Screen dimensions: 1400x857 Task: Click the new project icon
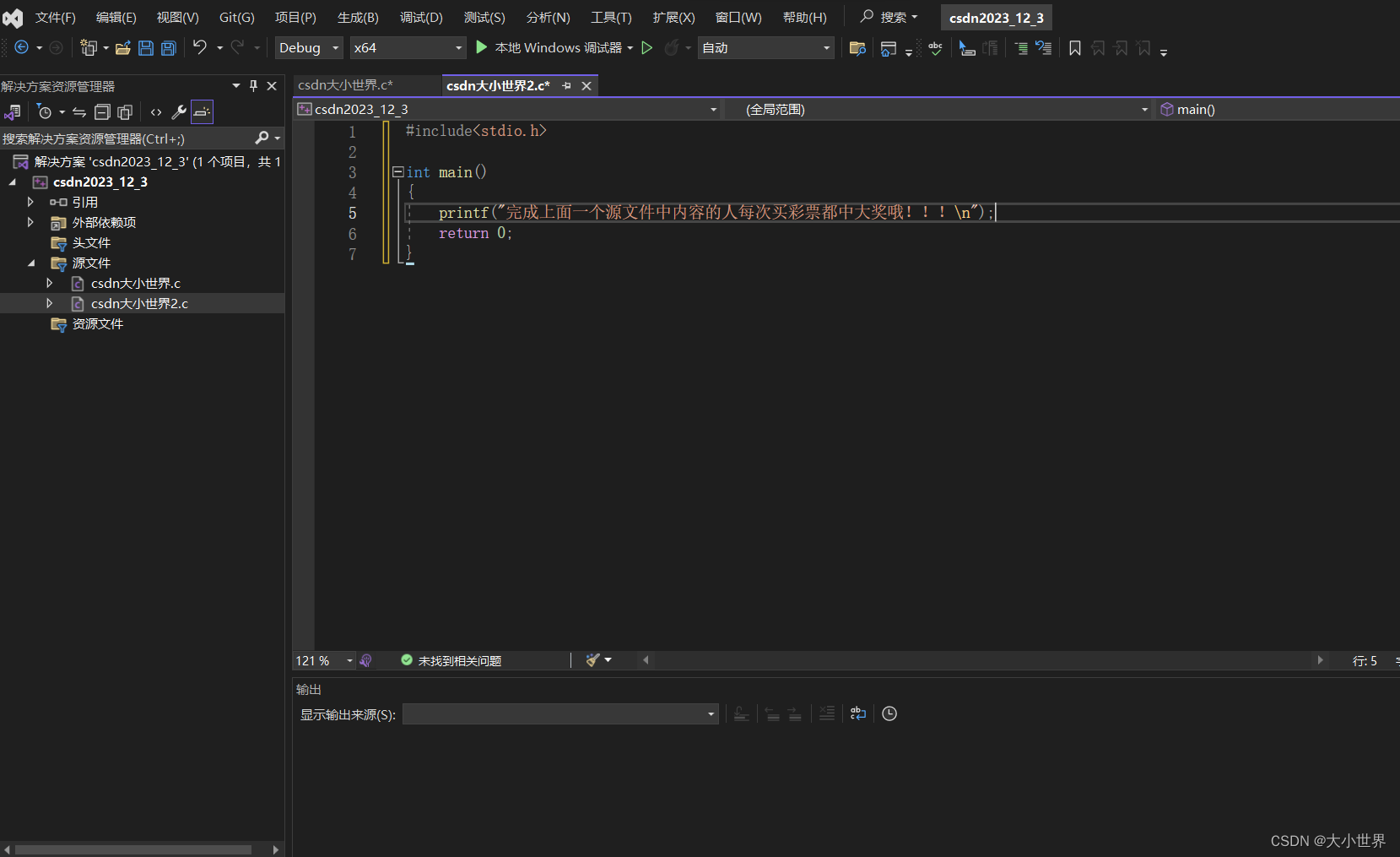[89, 48]
